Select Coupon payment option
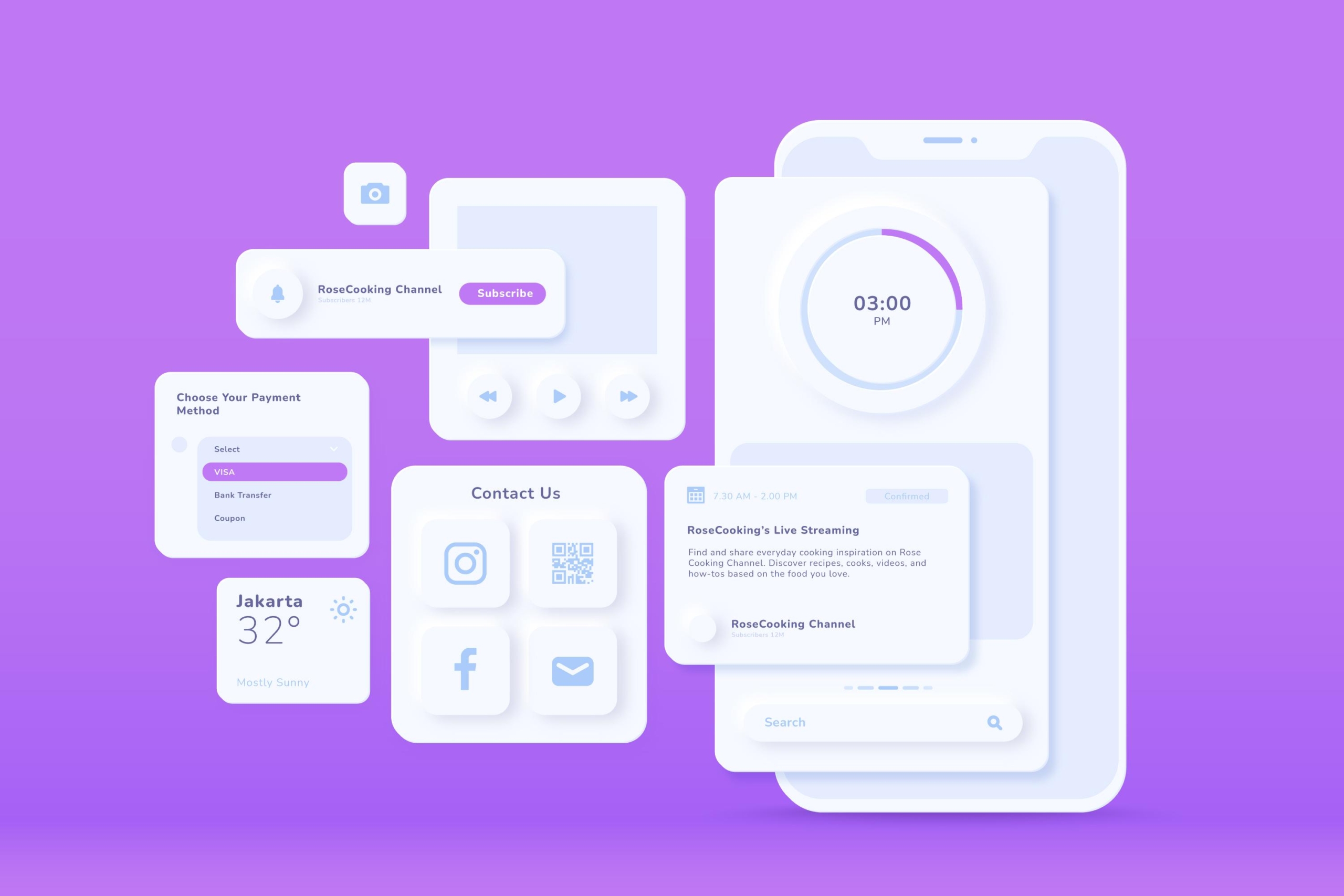The image size is (1344, 896). pos(228,517)
